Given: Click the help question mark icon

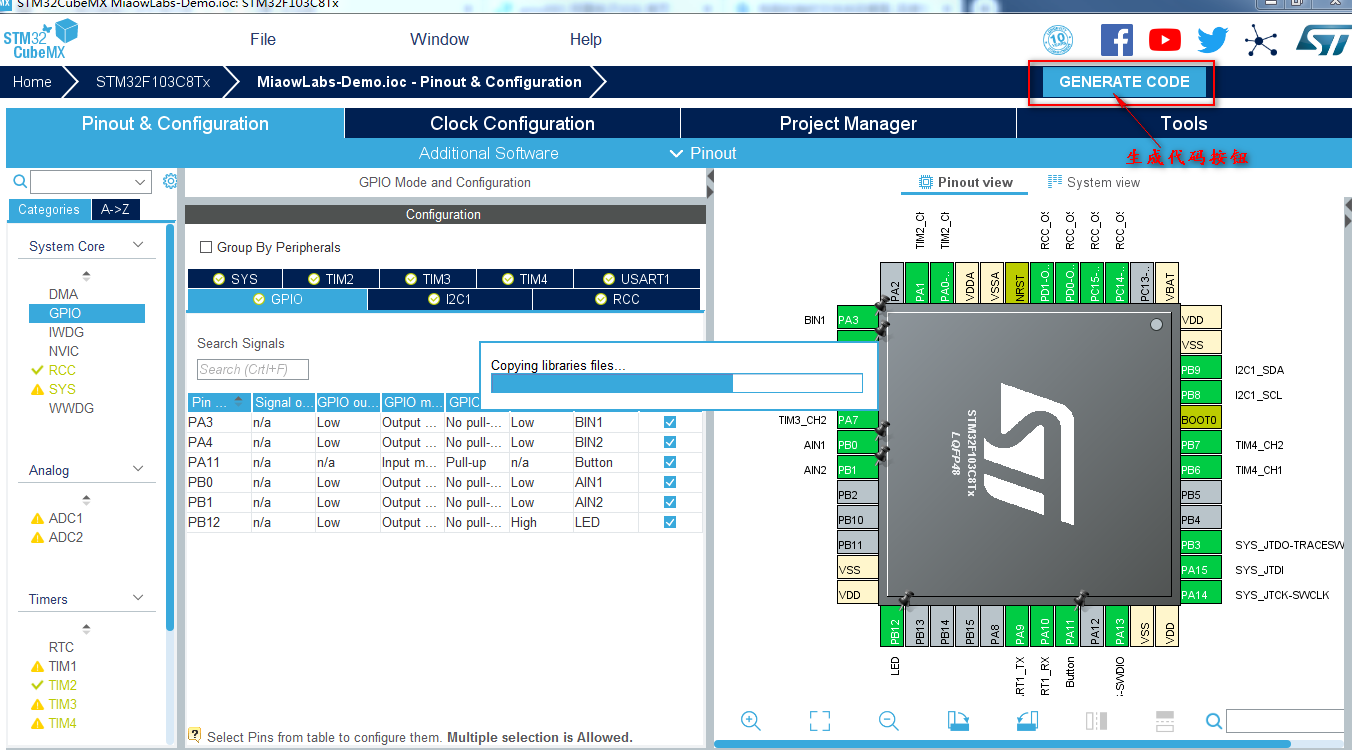Looking at the screenshot, I should pos(194,735).
